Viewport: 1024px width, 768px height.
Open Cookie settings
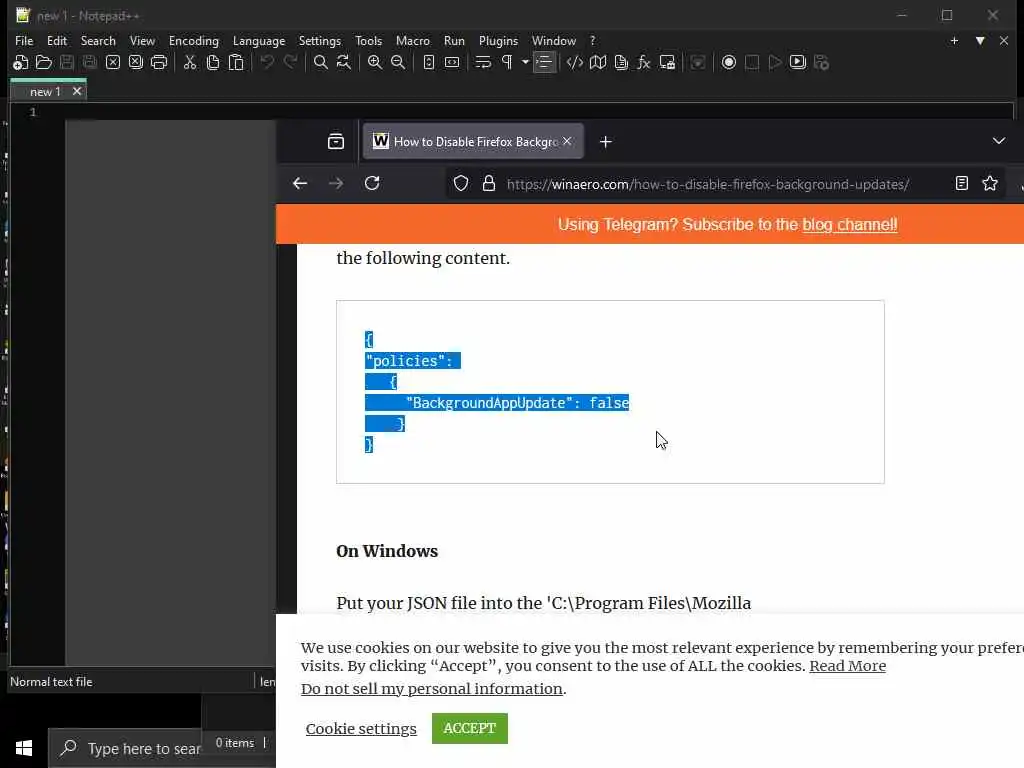pyautogui.click(x=361, y=729)
